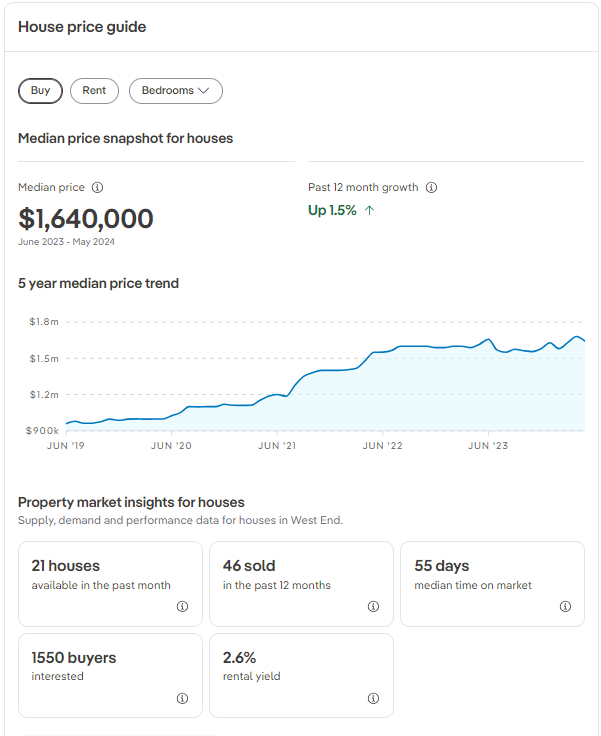Open info icon in 21 houses card
The image size is (601, 736).
pos(182,607)
